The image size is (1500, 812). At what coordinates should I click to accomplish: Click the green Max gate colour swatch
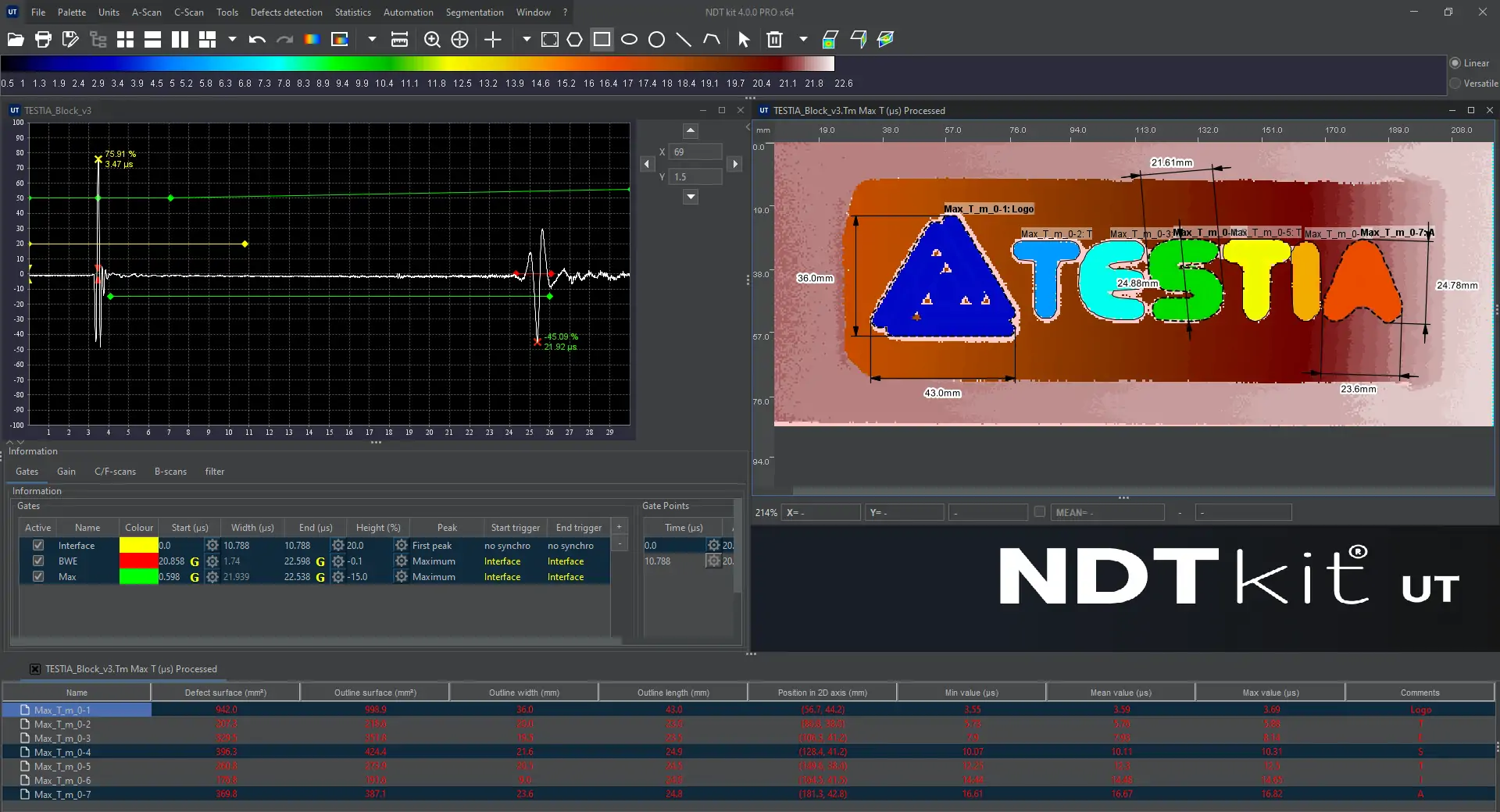[139, 577]
